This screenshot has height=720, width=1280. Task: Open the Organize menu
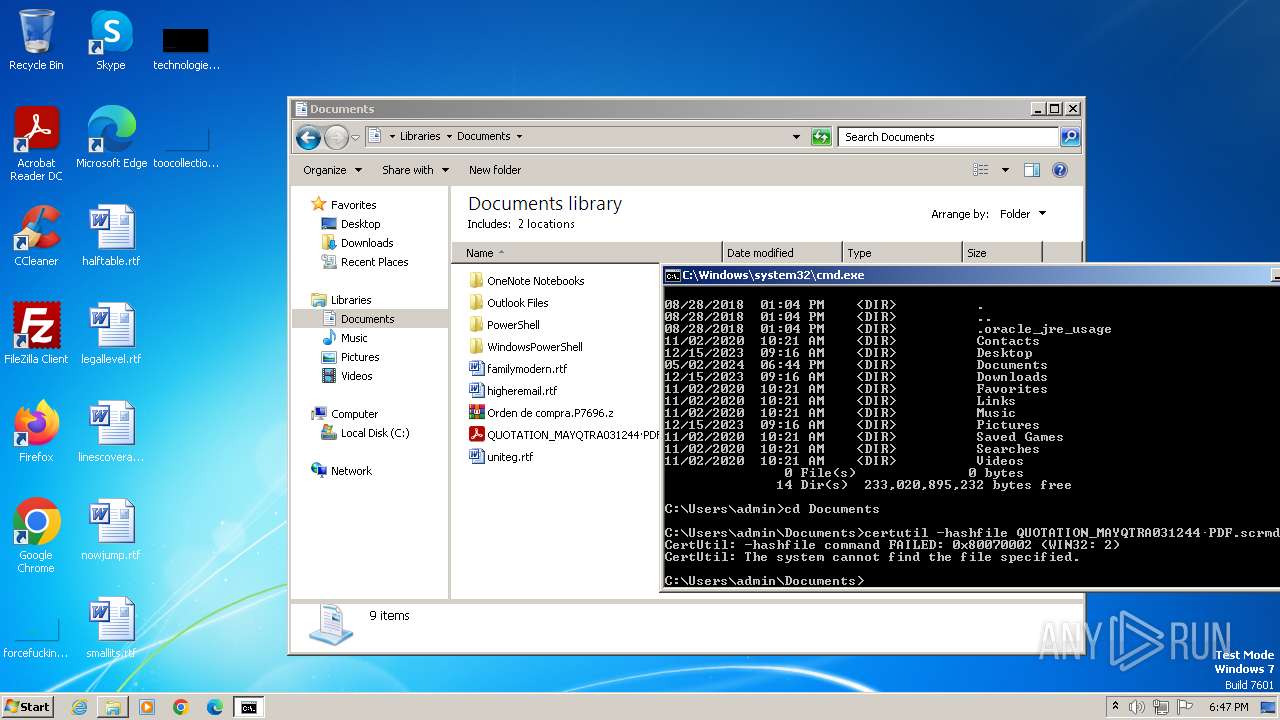332,170
